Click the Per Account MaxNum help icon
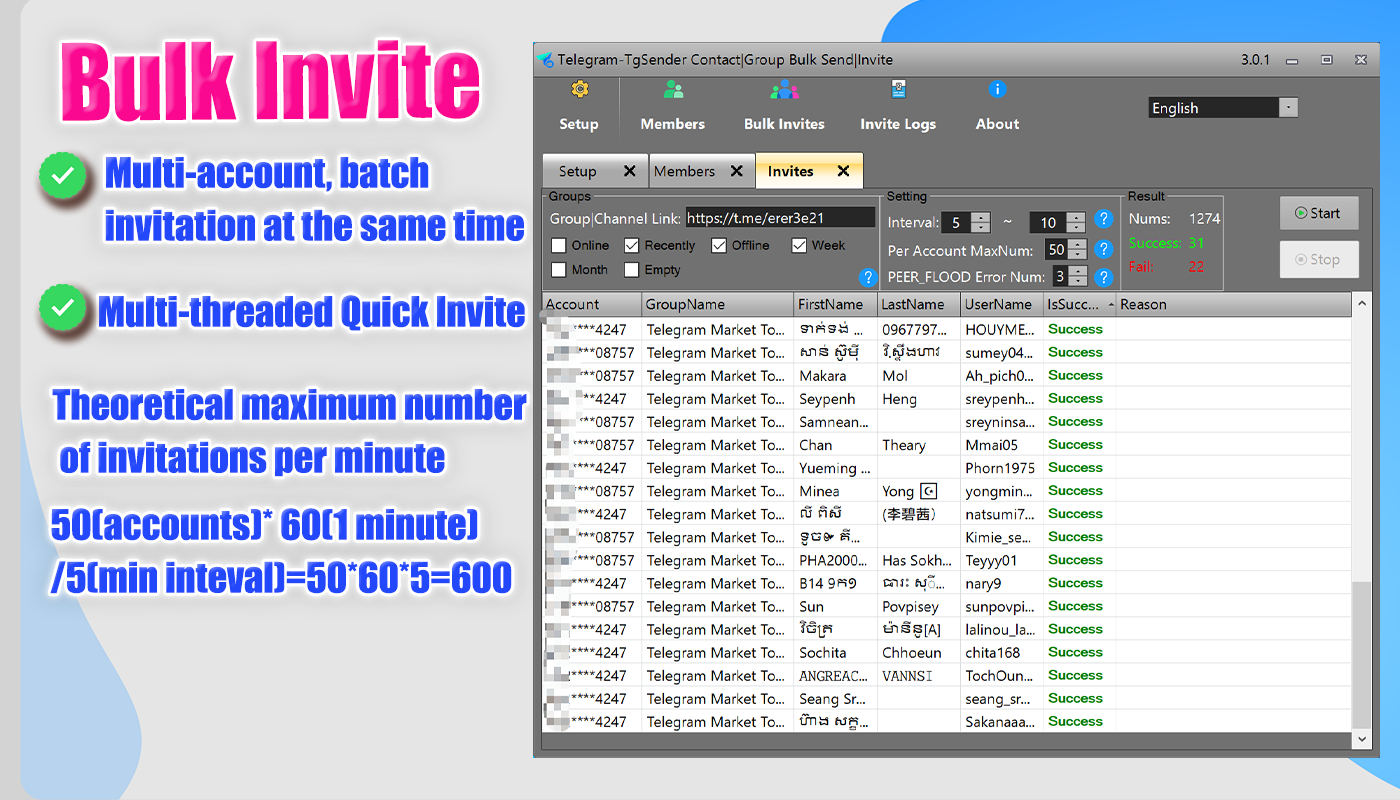1400x800 pixels. point(1103,249)
